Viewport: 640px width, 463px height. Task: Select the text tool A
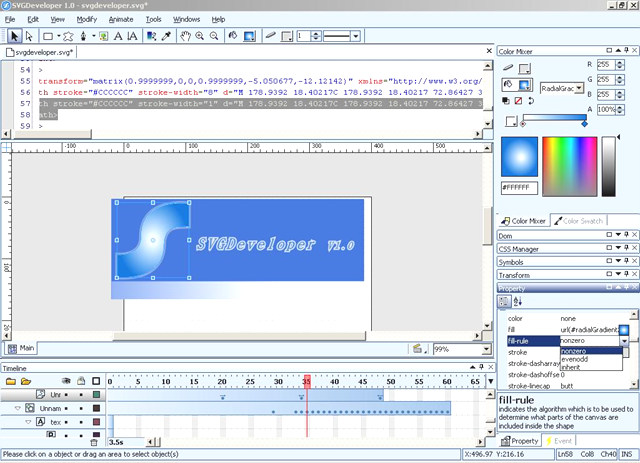118,36
